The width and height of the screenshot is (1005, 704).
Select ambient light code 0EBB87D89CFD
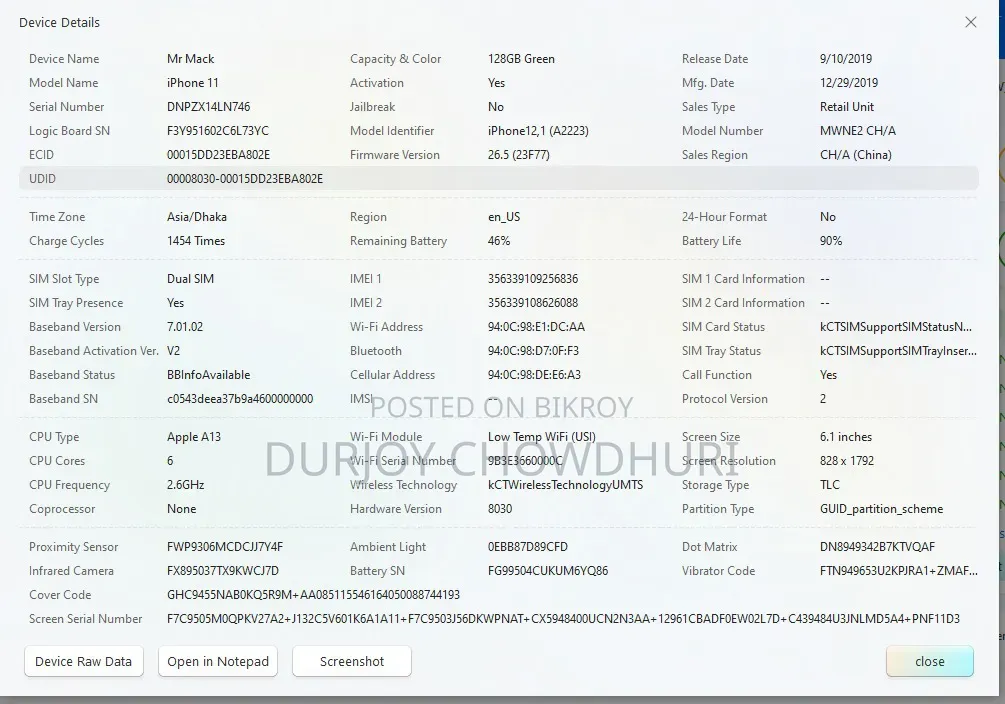click(x=527, y=547)
